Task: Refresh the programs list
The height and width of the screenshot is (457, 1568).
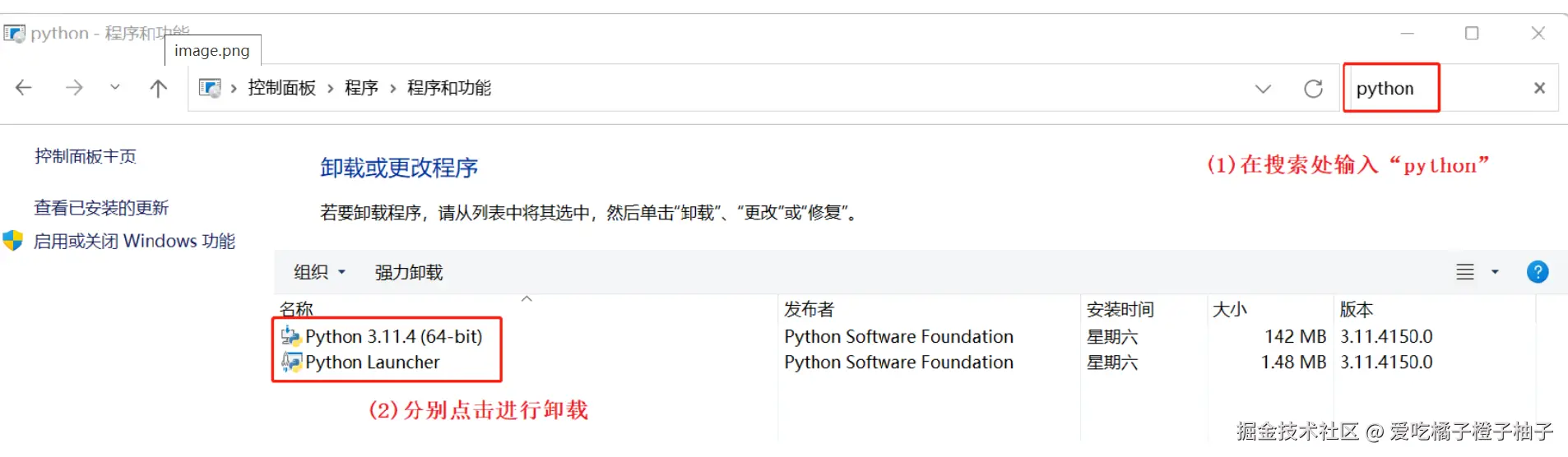Action: click(1313, 88)
